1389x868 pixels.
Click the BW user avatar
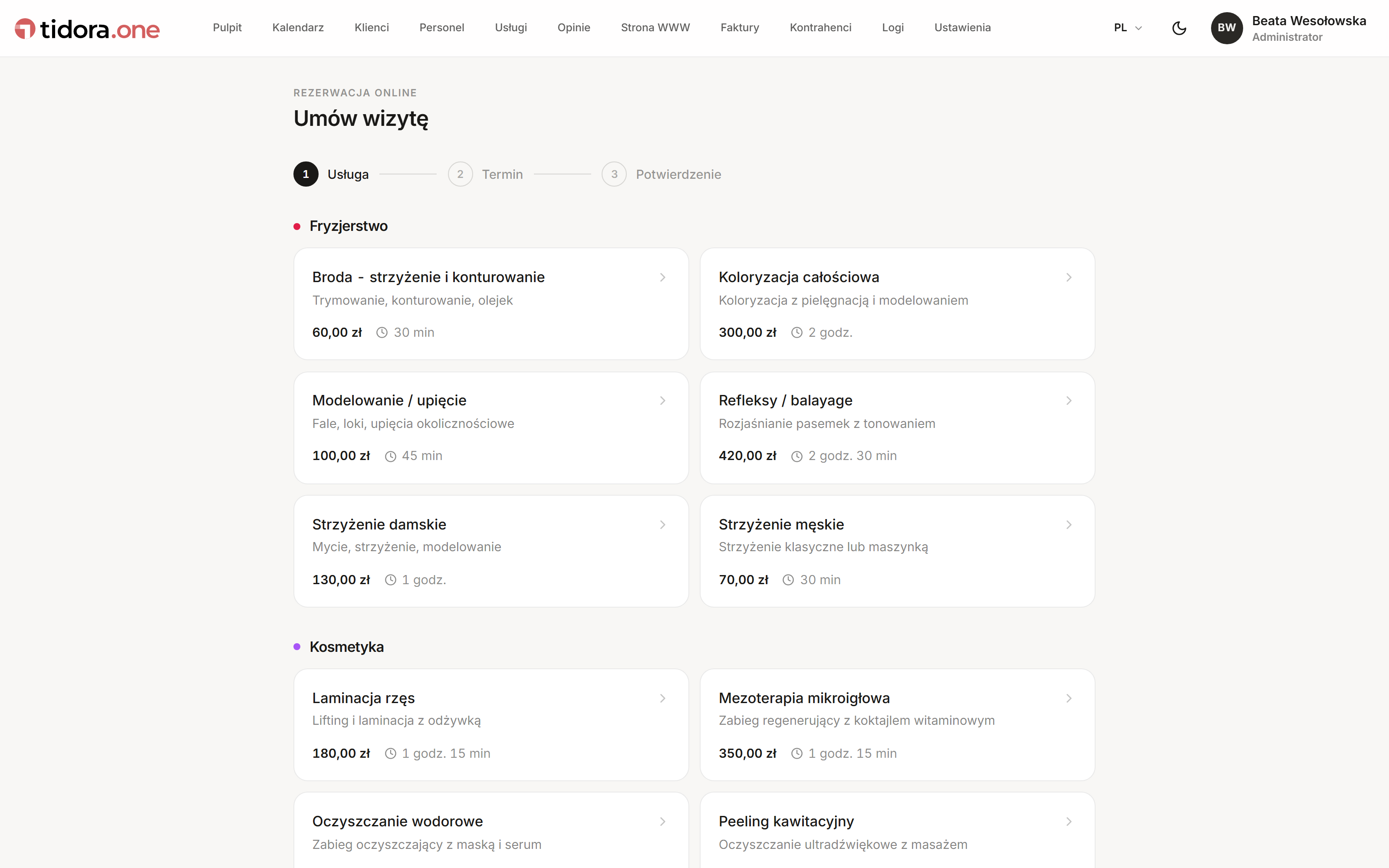click(1227, 27)
